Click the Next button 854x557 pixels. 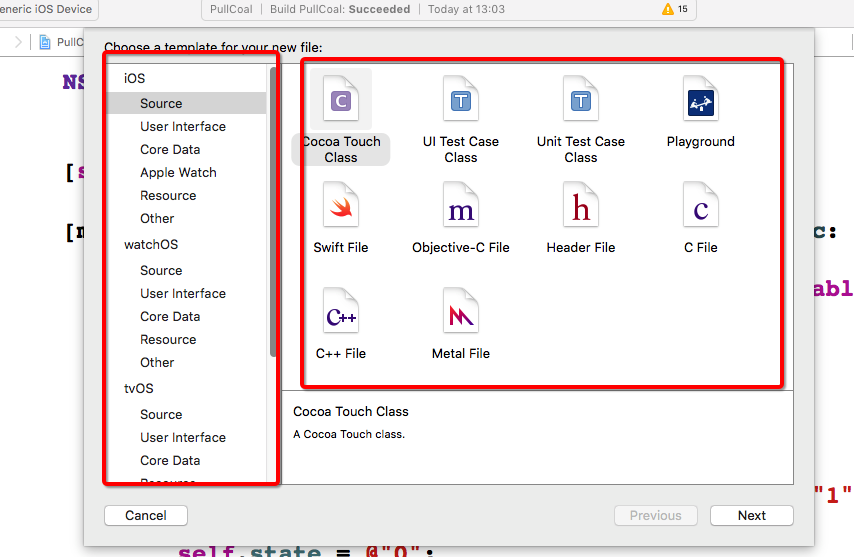[752, 516]
